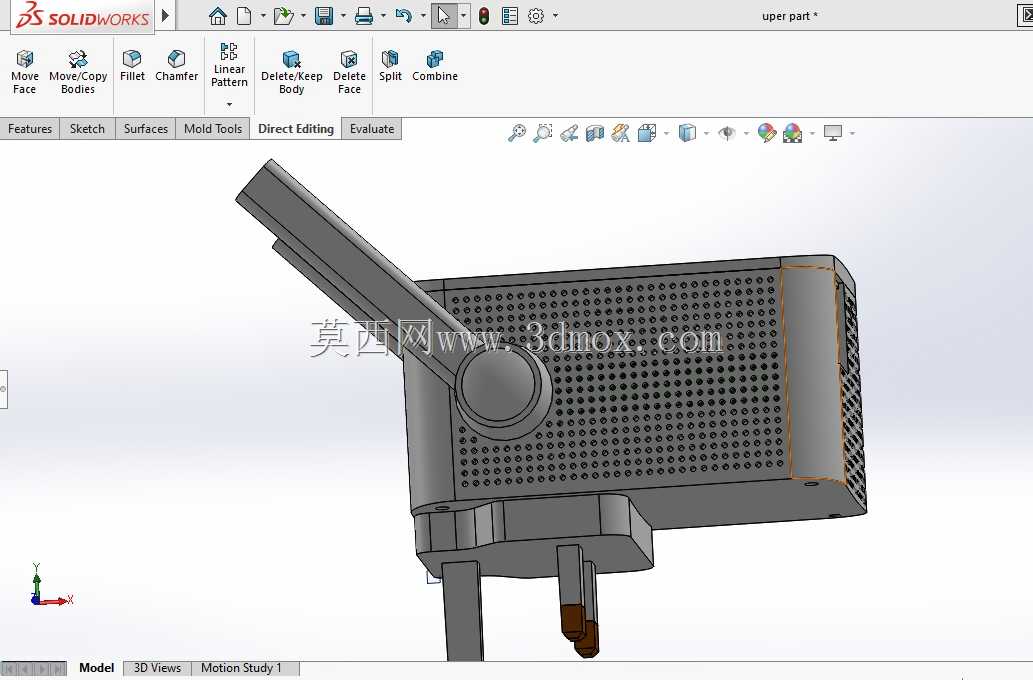This screenshot has height=680, width=1033.
Task: Expand Display Style dropdown arrow
Action: tap(706, 133)
